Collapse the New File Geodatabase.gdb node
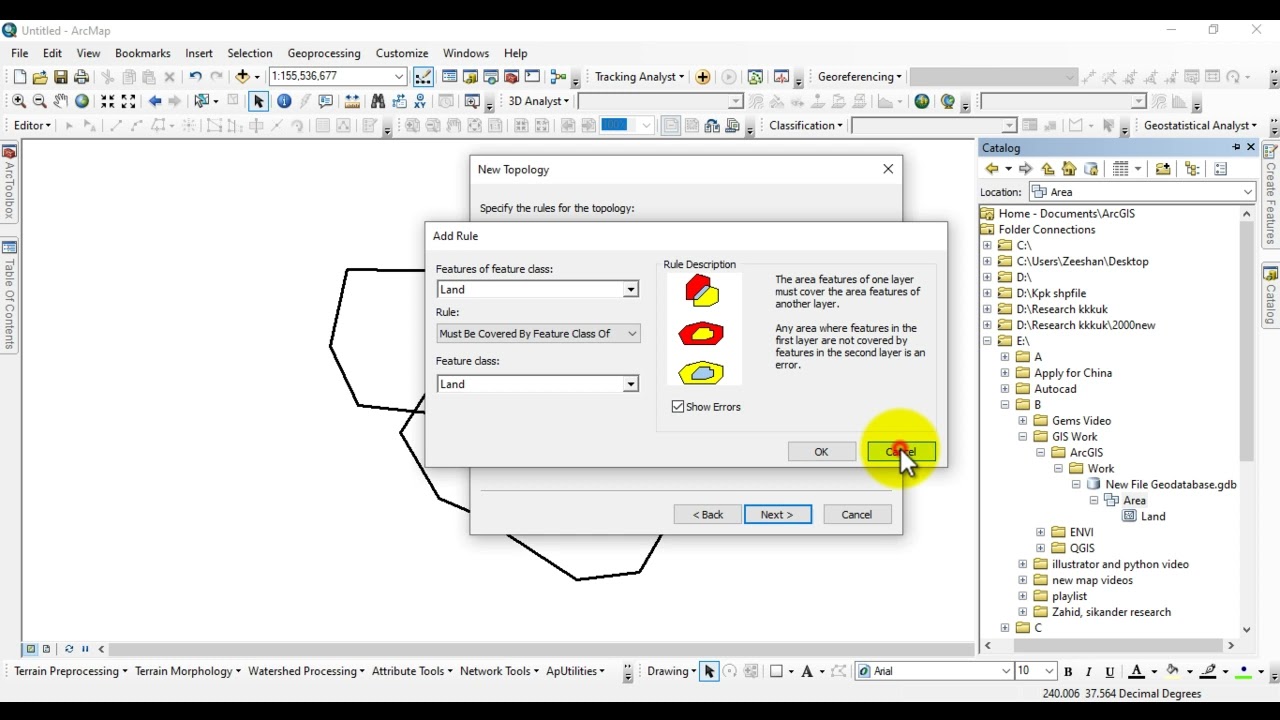 tap(1077, 485)
